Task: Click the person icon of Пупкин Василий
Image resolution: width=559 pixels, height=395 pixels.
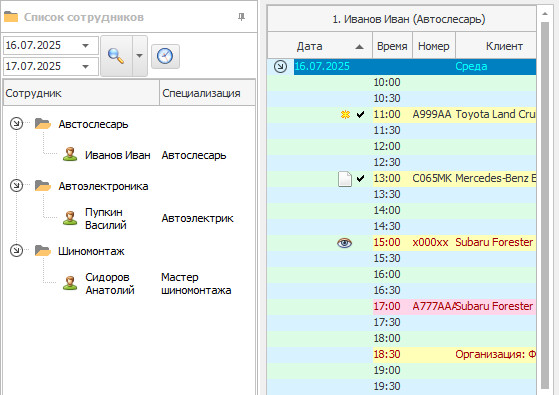Action: pos(70,218)
